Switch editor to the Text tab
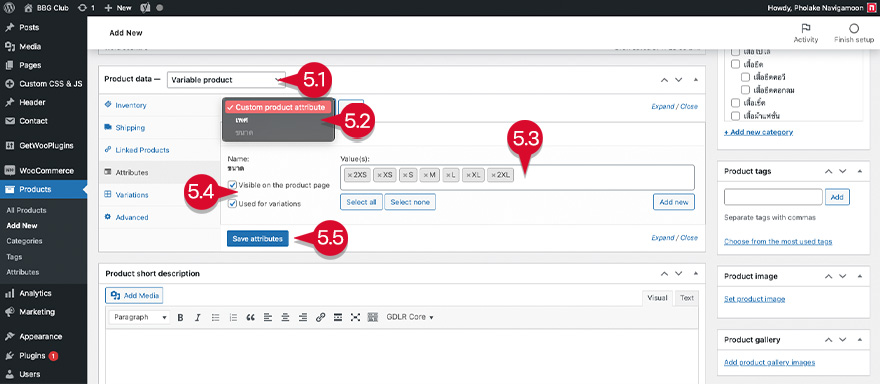Viewport: 880px width, 384px height. tap(687, 298)
